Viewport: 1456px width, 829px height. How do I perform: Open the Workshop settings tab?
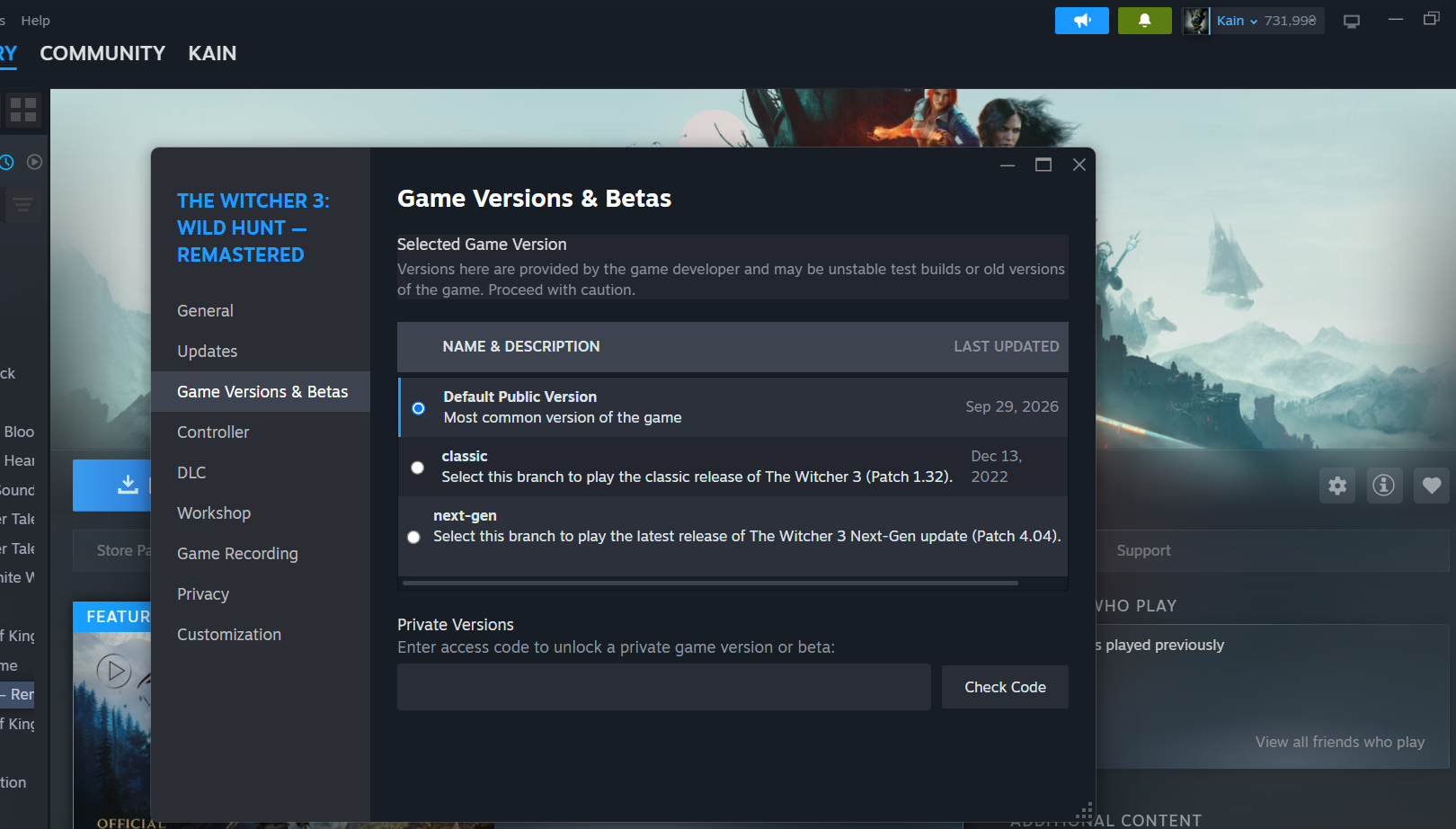[261, 513]
